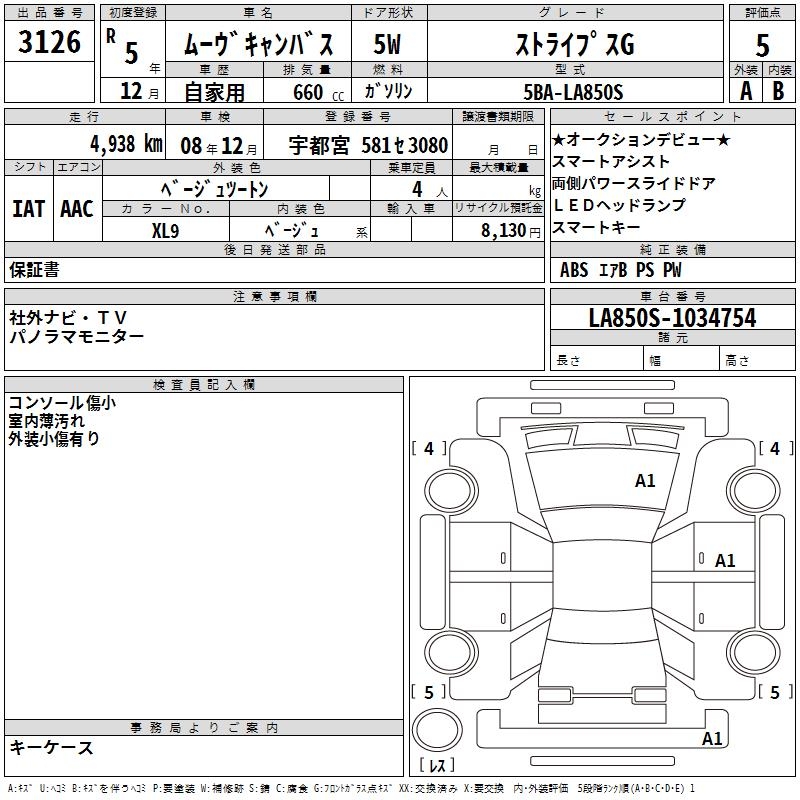Click A1 mark on the windshield

tap(645, 481)
